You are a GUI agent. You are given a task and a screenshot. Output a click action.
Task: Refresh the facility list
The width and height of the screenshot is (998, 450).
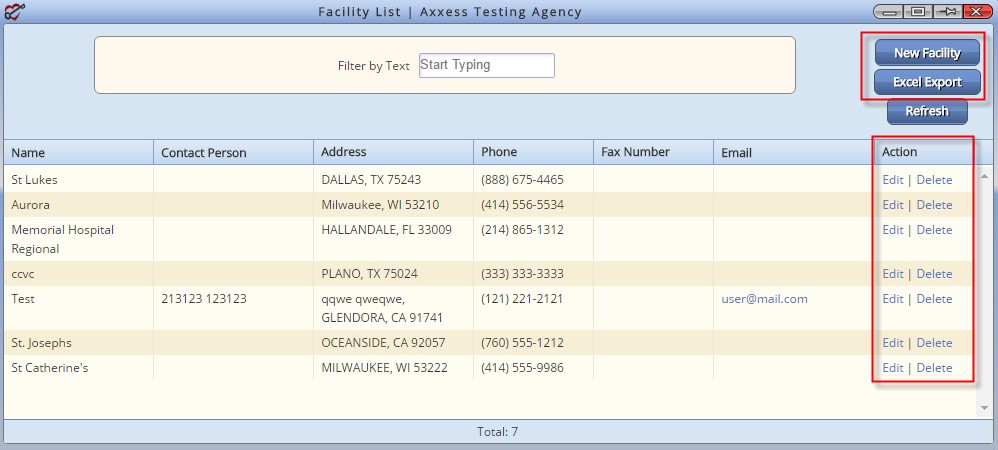coord(927,111)
